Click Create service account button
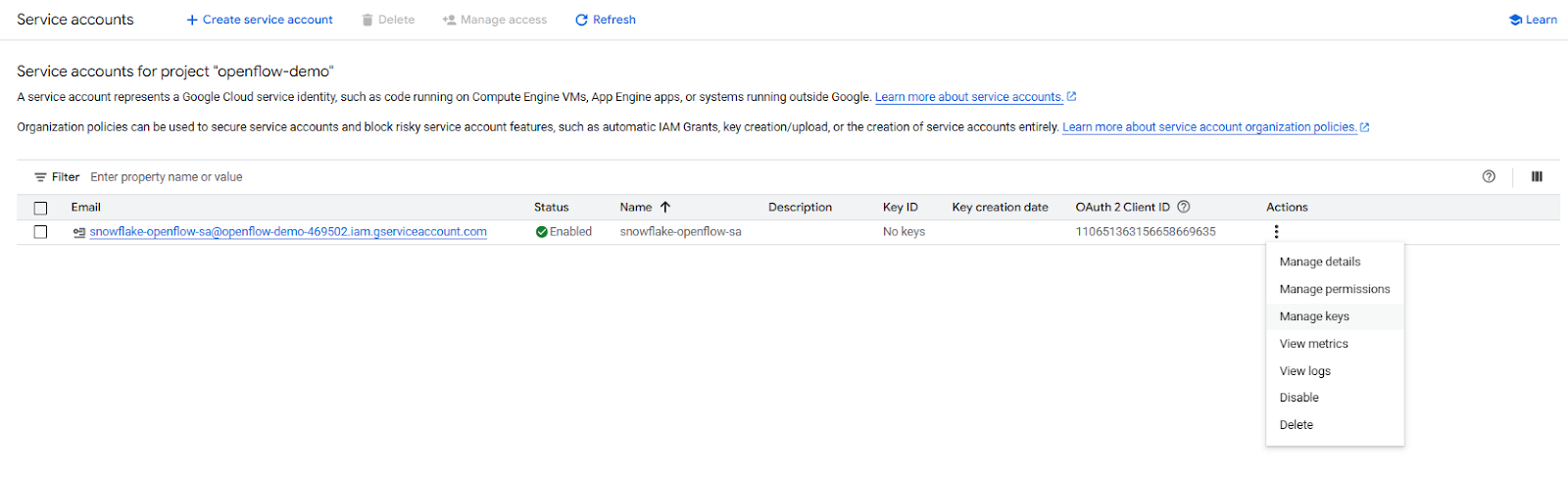 (x=260, y=20)
